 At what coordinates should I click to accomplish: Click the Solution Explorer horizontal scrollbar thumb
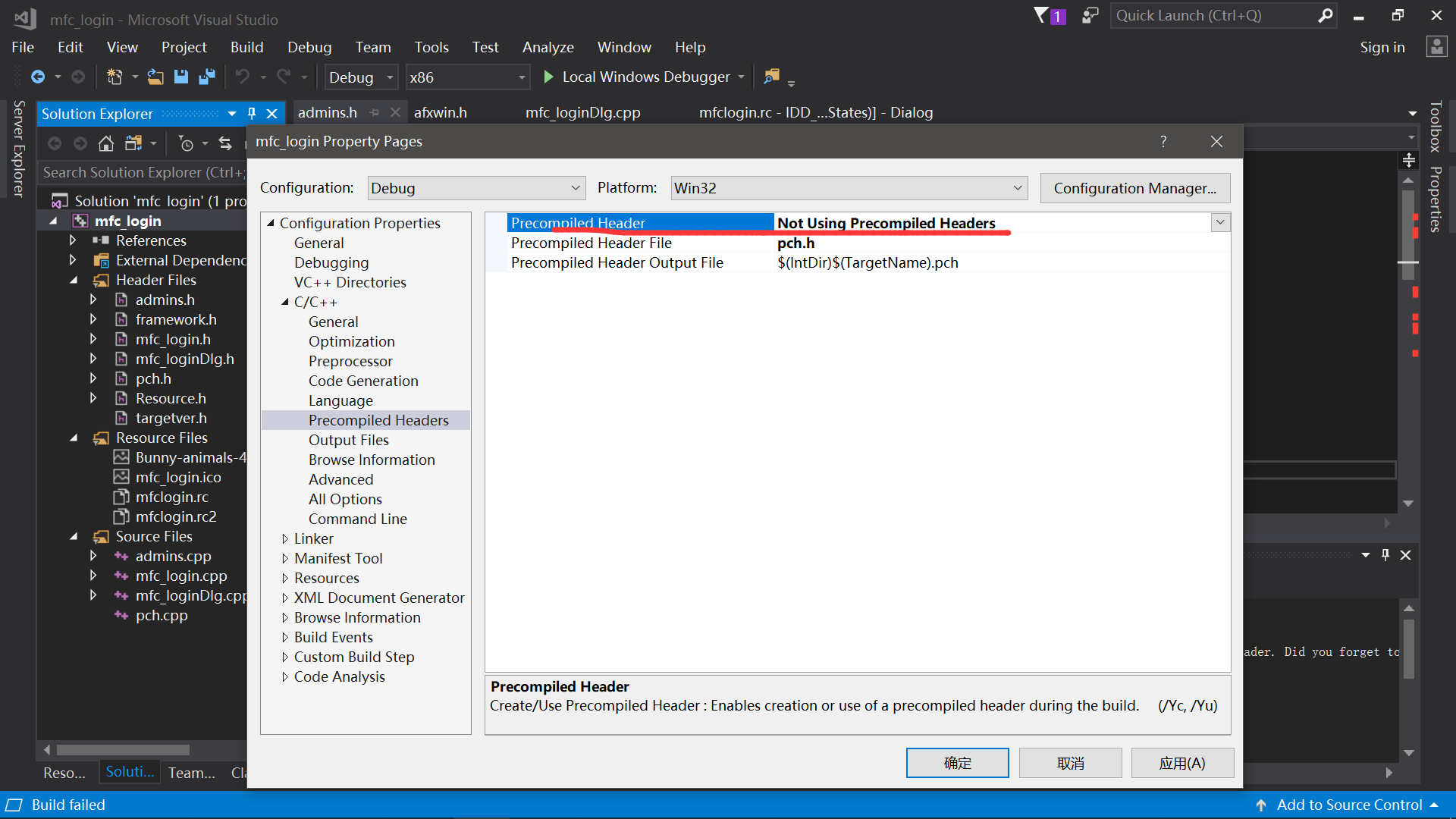click(123, 750)
